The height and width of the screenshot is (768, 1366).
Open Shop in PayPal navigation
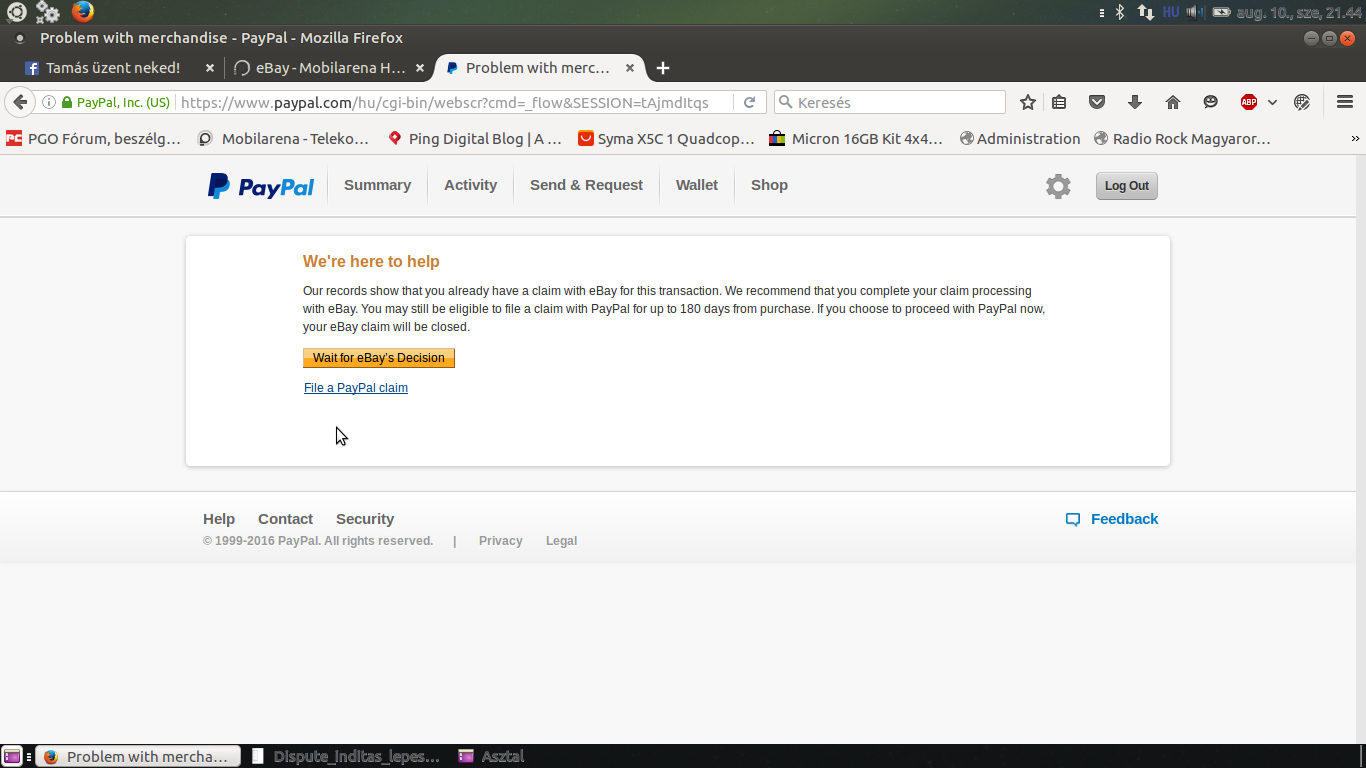[x=769, y=185]
